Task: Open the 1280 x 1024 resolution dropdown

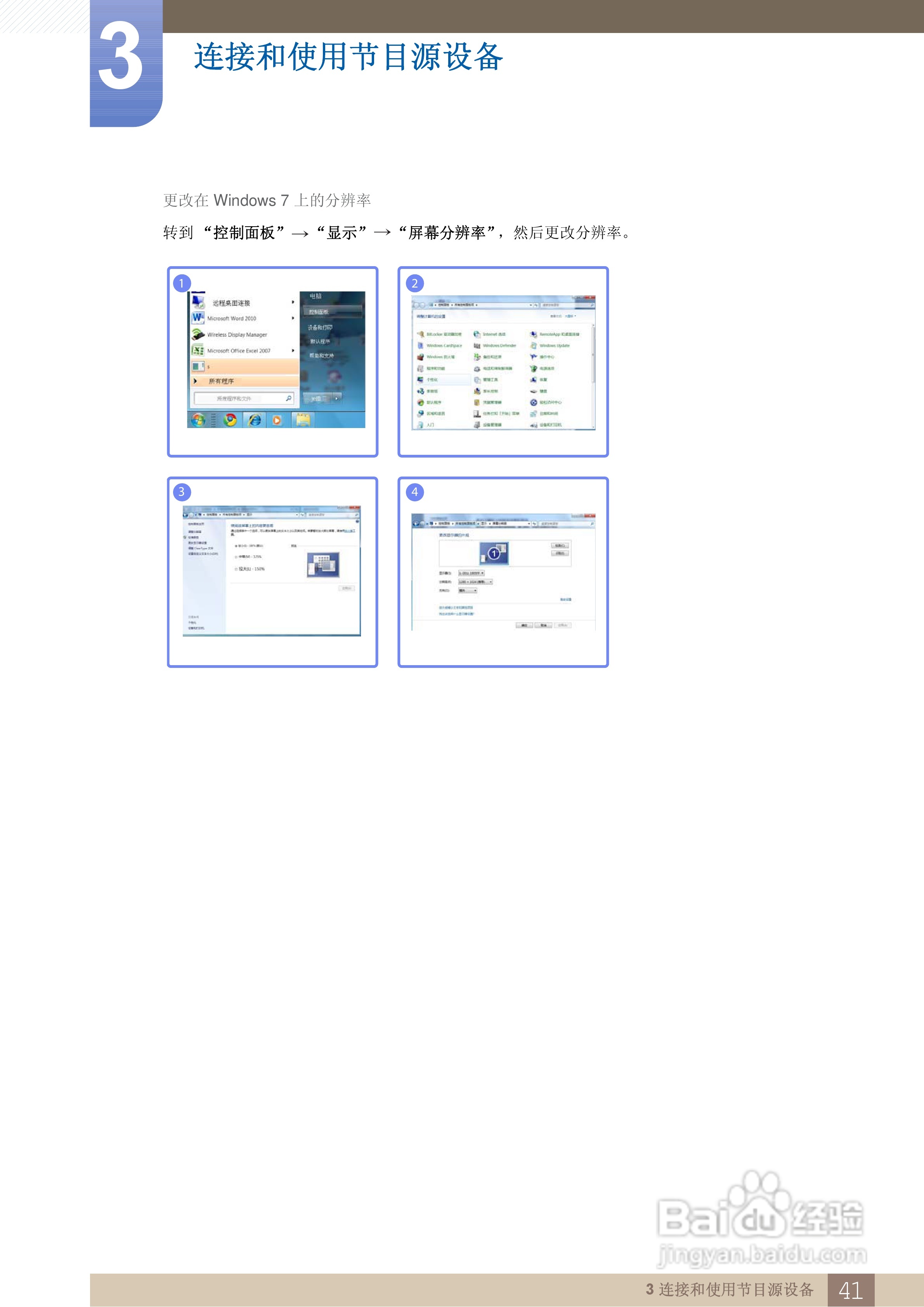Action: (475, 582)
